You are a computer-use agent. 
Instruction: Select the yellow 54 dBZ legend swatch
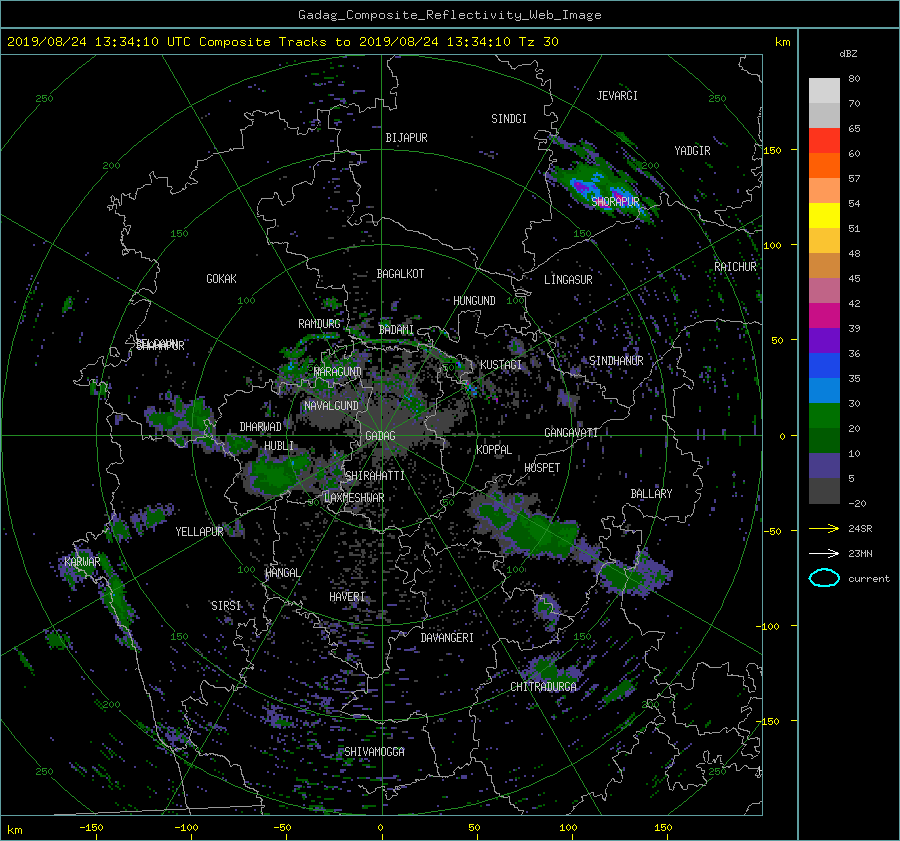[x=824, y=215]
